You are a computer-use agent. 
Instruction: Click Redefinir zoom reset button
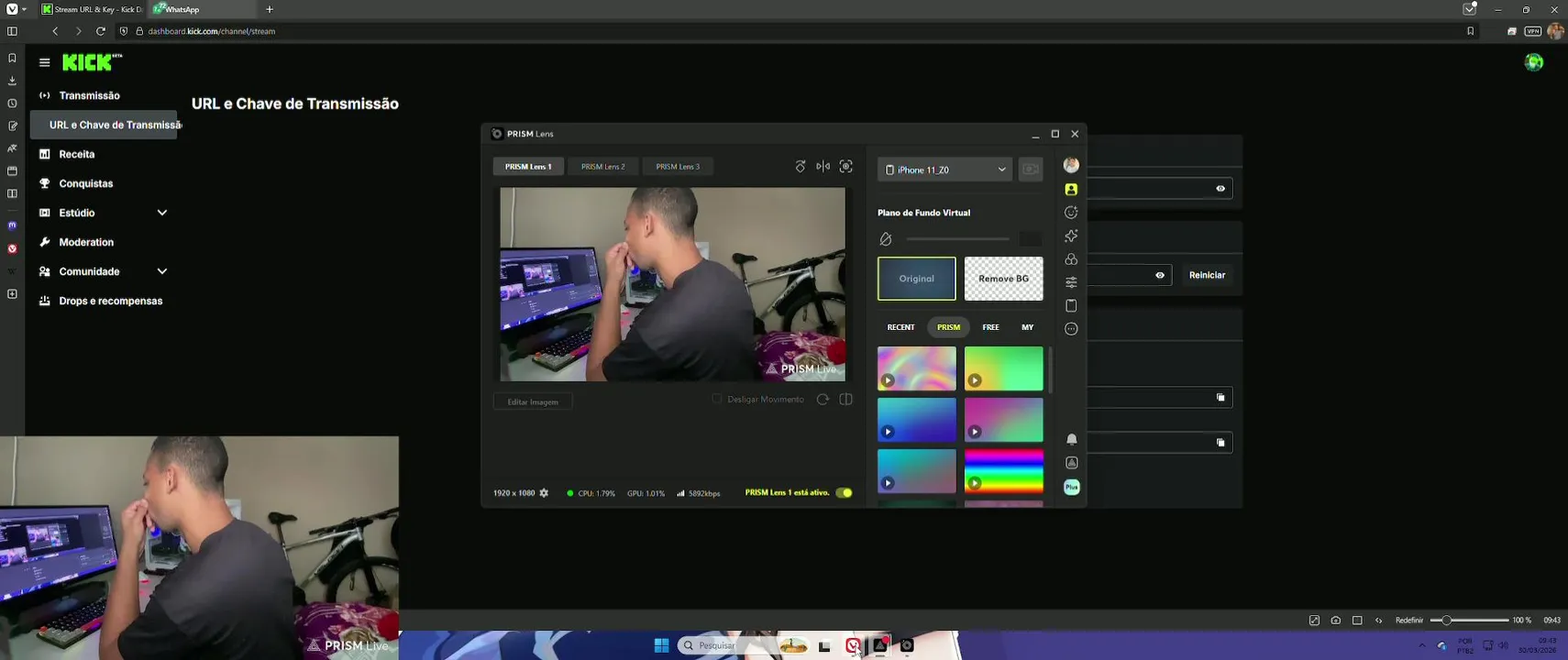pyautogui.click(x=1409, y=621)
